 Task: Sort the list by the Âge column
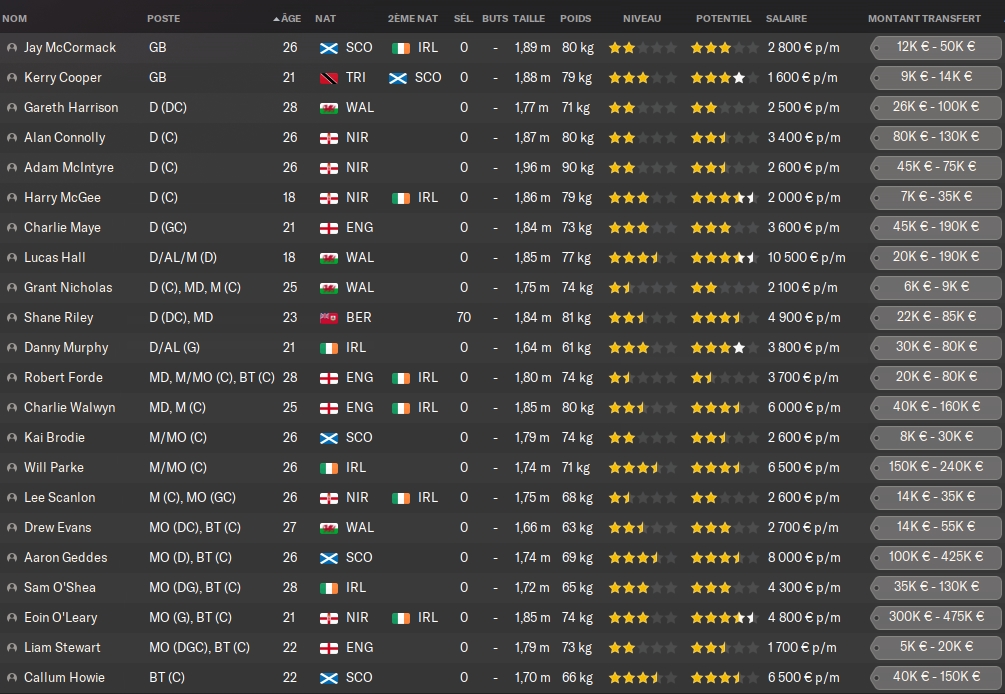289,19
